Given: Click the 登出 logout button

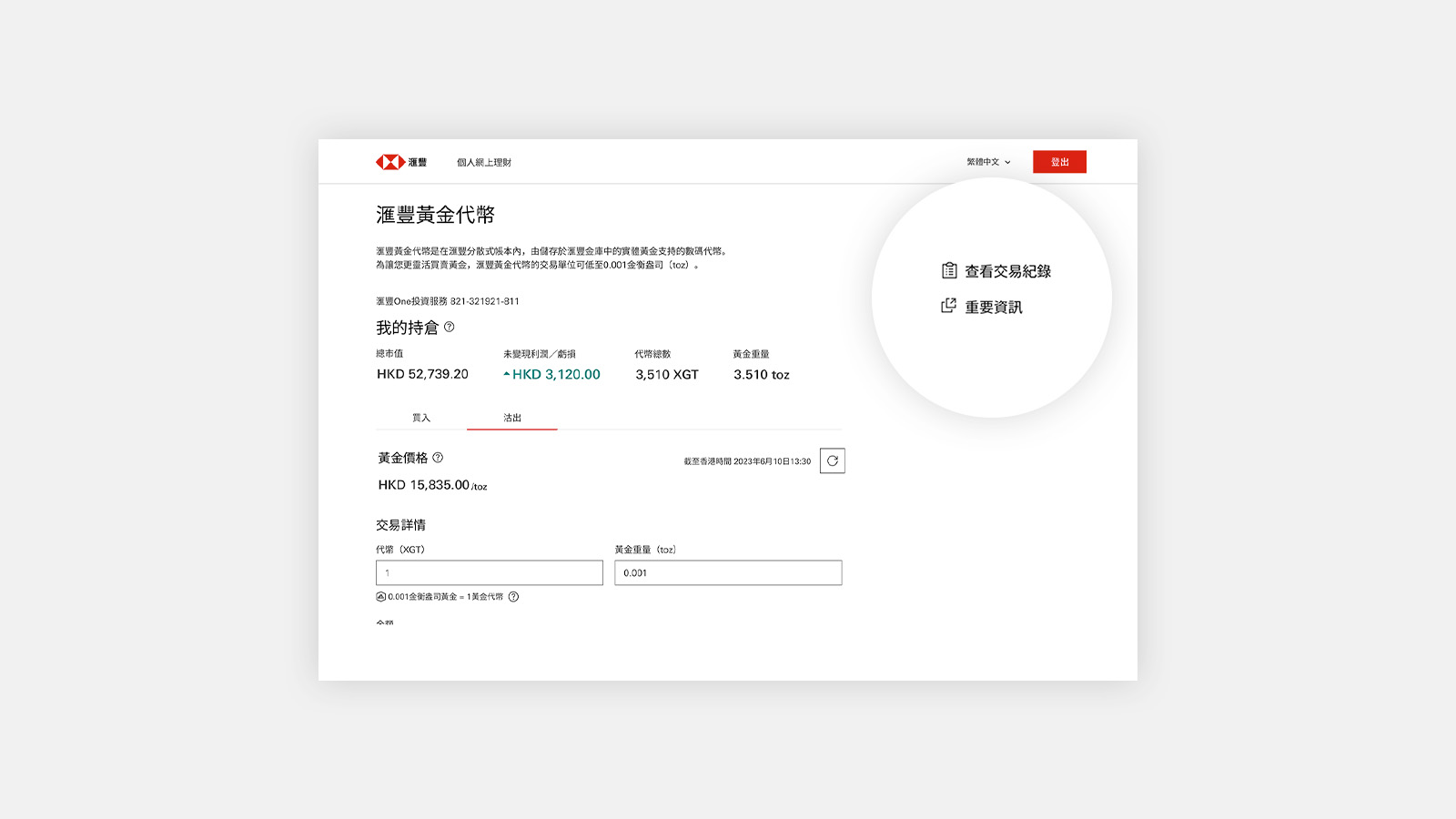Looking at the screenshot, I should (1059, 162).
